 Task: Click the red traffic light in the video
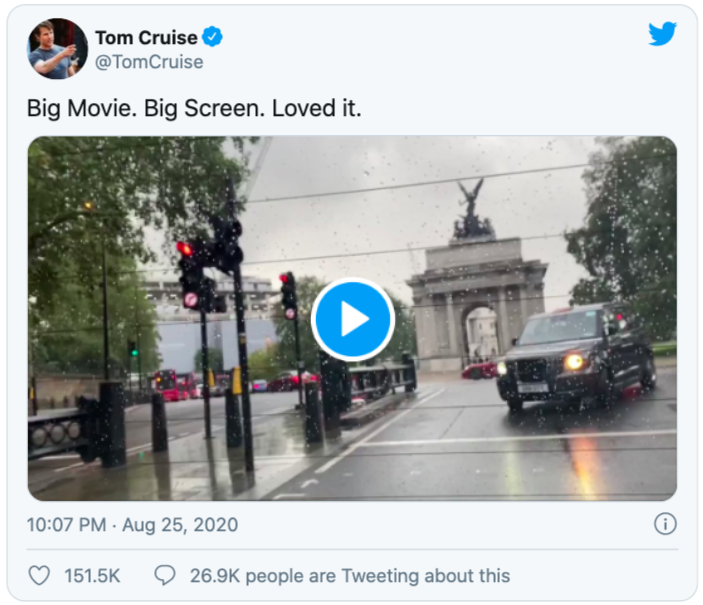(185, 249)
